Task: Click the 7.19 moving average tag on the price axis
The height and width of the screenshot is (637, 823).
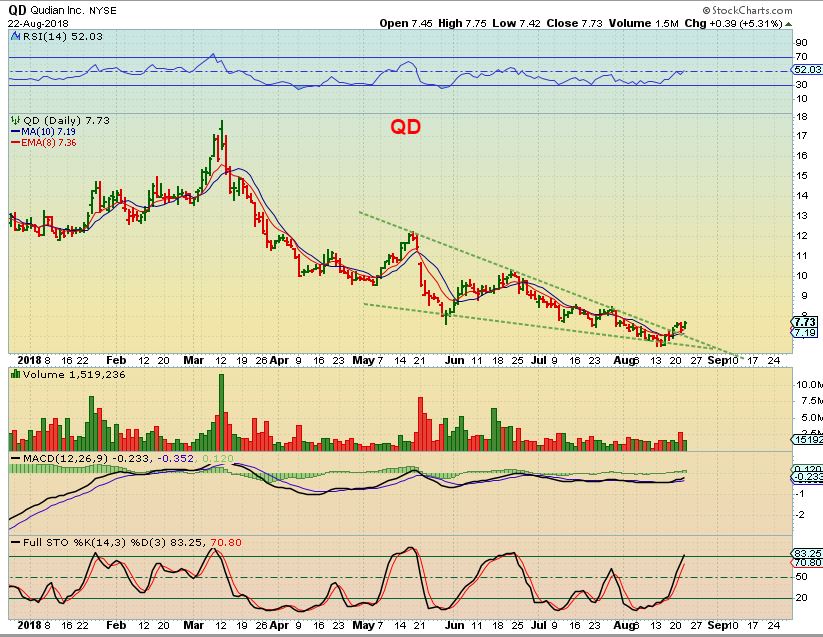Action: [805, 333]
